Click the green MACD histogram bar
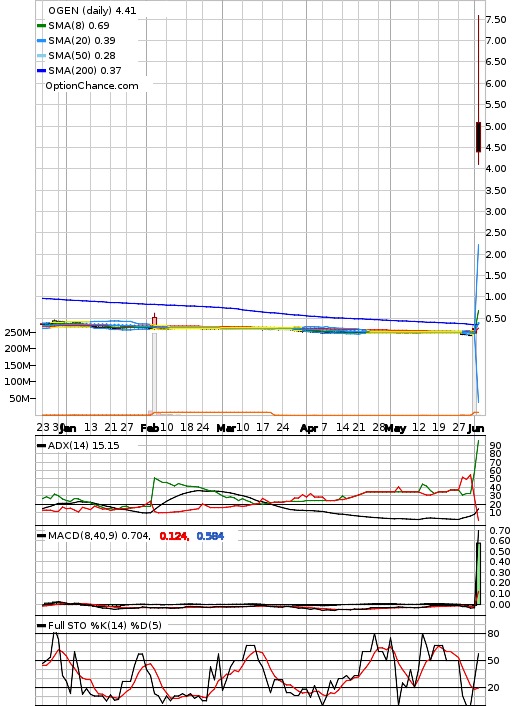The width and height of the screenshot is (526, 706). pos(478,574)
